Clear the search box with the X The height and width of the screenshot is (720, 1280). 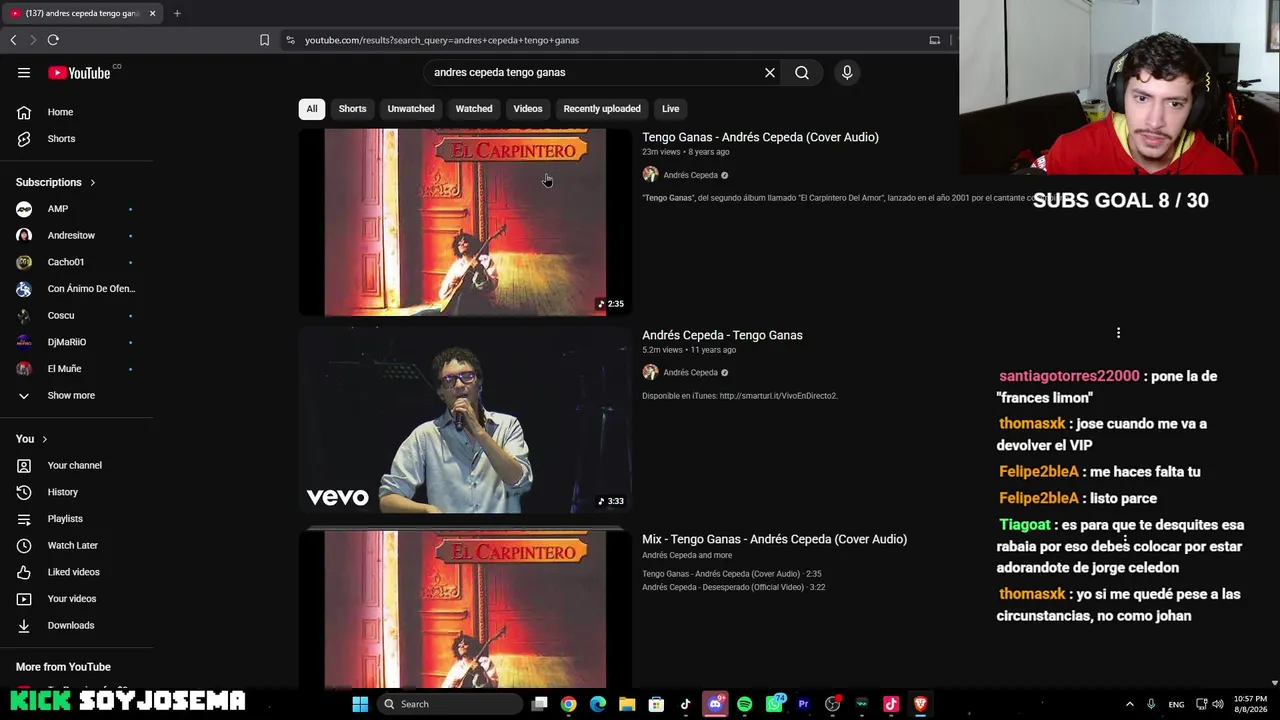770,72
